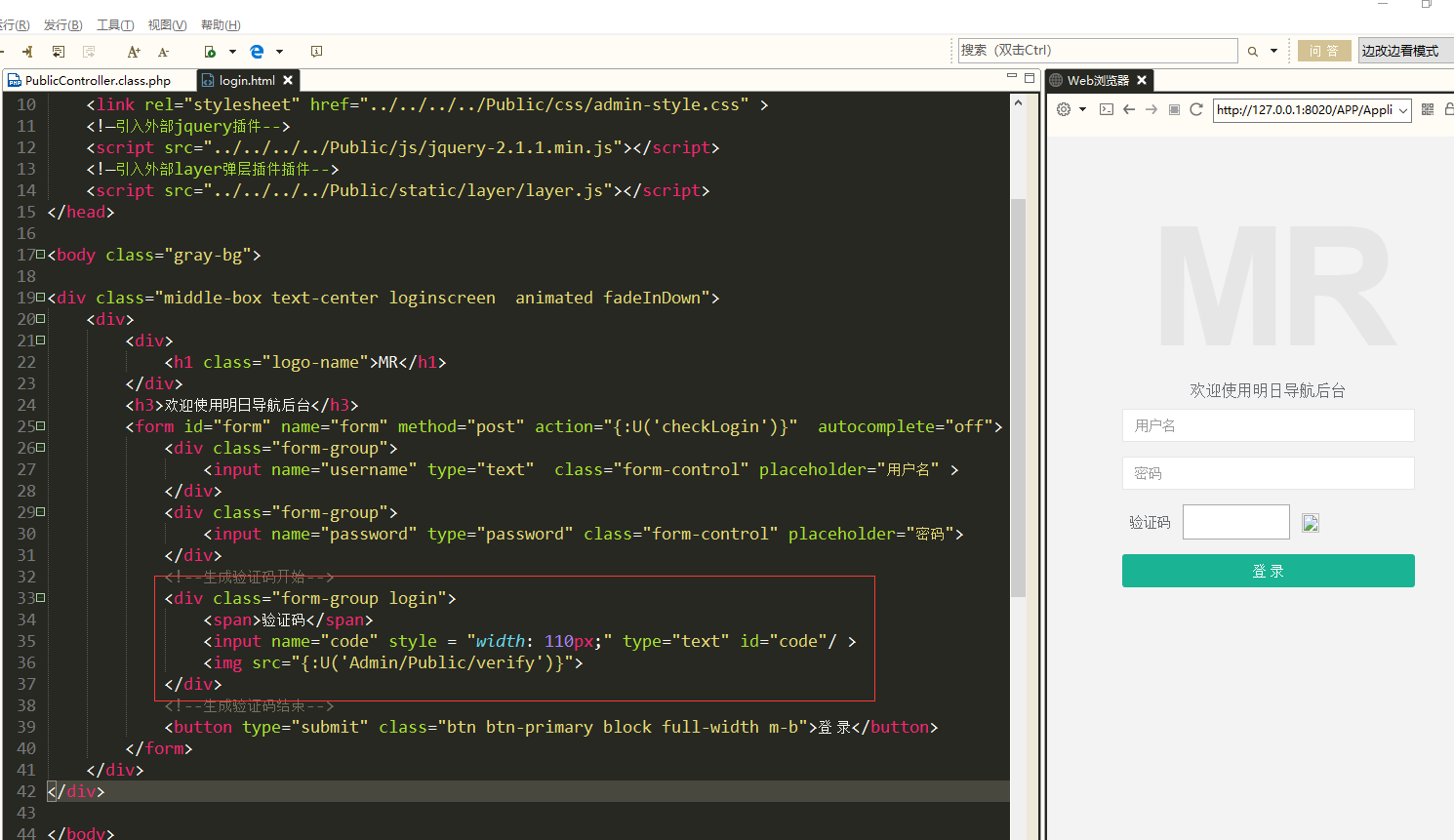Click the browser settings gear icon
Screen dimensions: 1454x840
[1064, 109]
